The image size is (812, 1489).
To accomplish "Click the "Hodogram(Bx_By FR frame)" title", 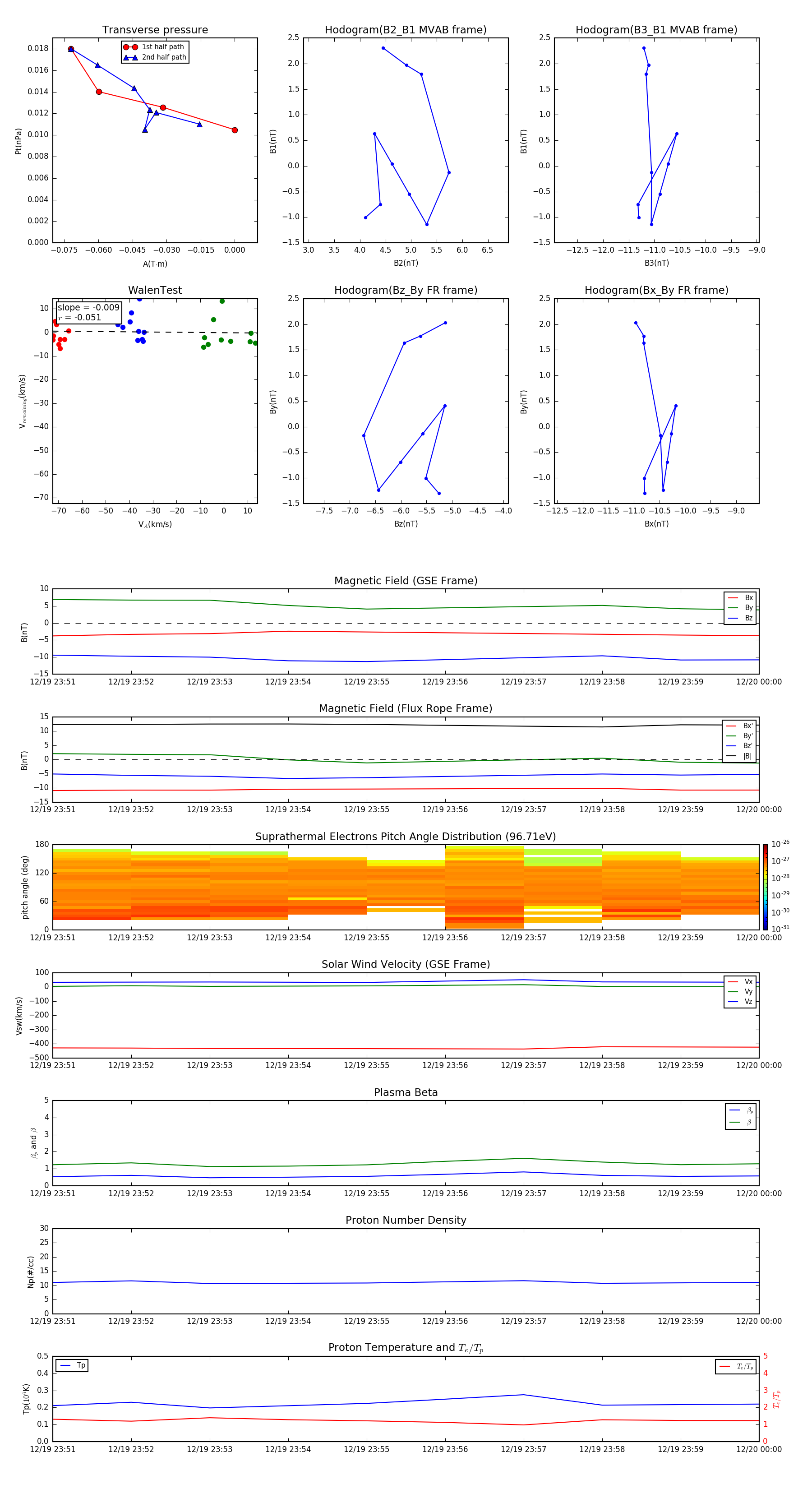I will point(656,290).
